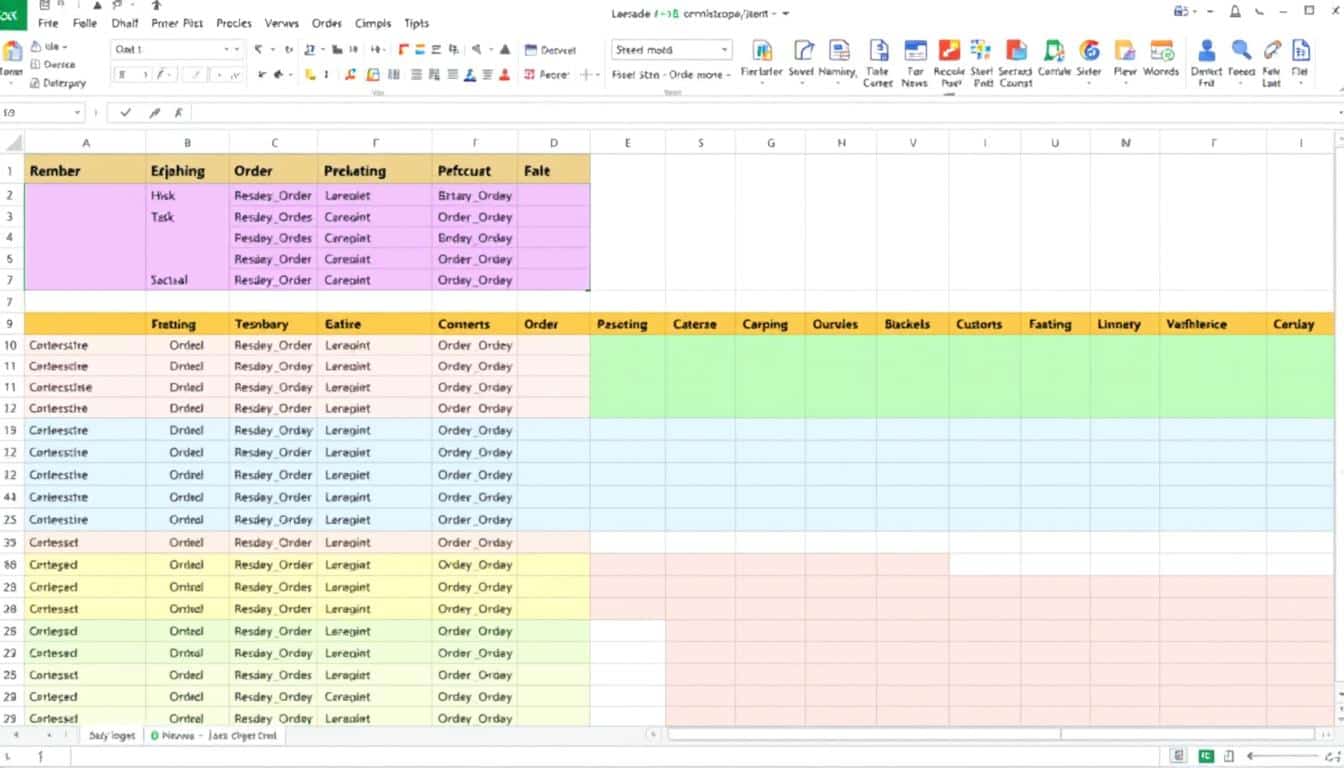Click the Corriule ribbon icon

[1054, 51]
